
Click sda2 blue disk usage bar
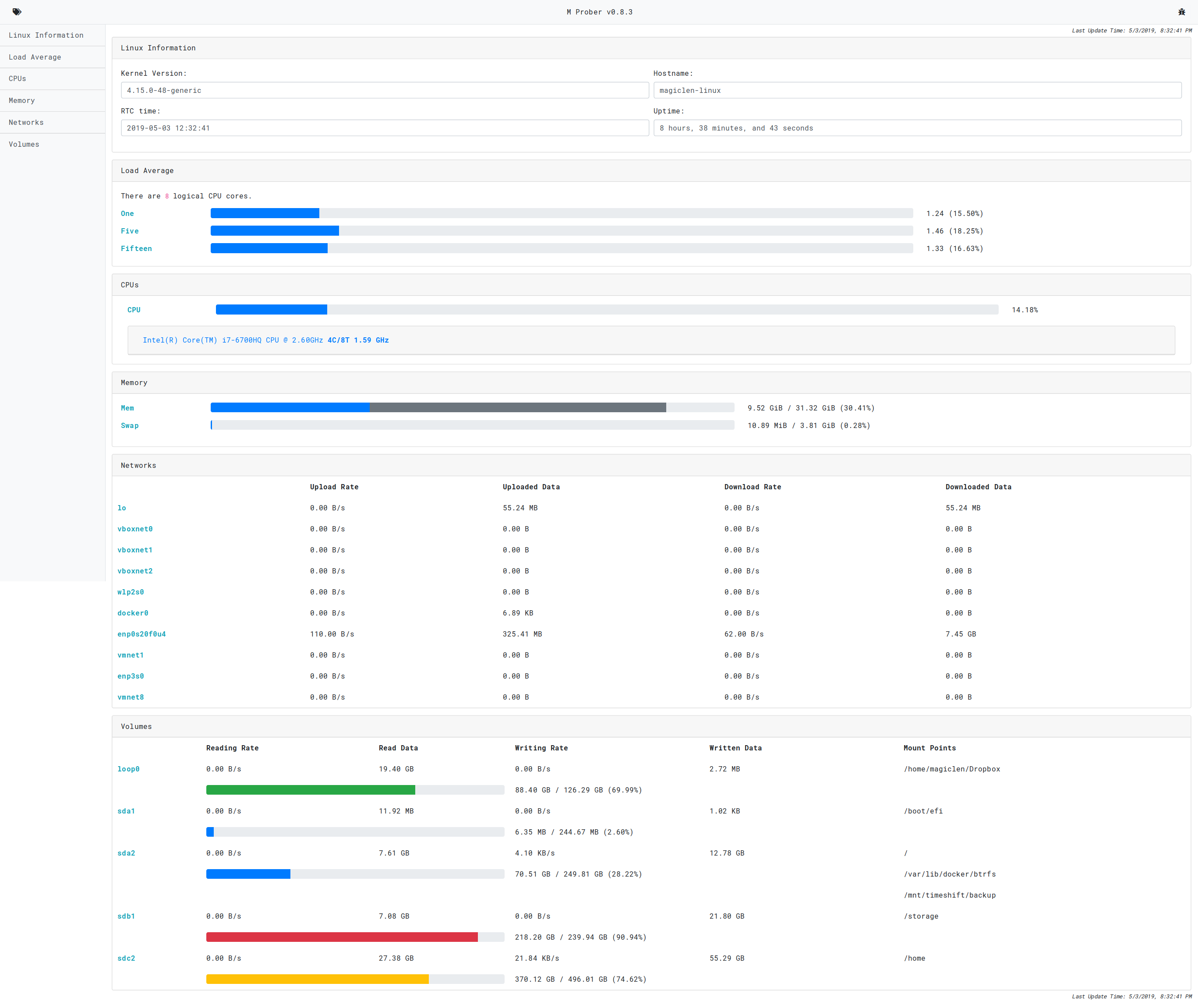tap(355, 874)
